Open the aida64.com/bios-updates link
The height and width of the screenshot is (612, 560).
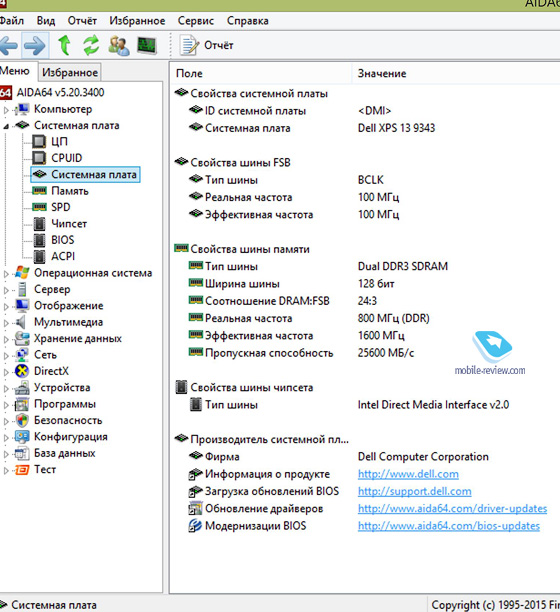click(x=449, y=526)
